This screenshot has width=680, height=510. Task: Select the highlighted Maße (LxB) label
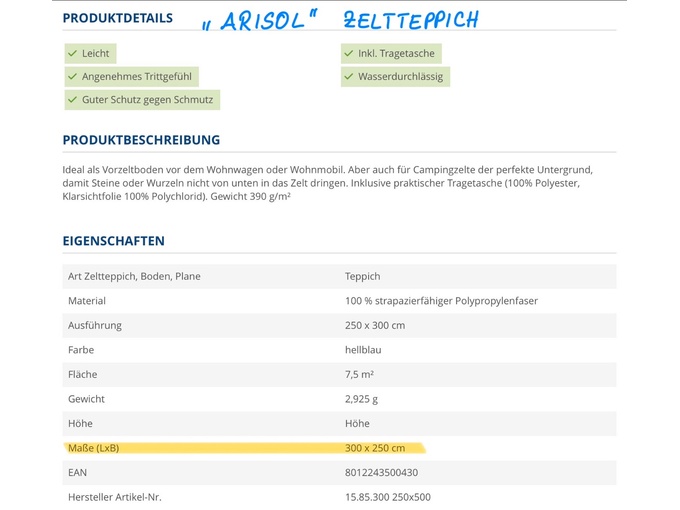(x=94, y=448)
